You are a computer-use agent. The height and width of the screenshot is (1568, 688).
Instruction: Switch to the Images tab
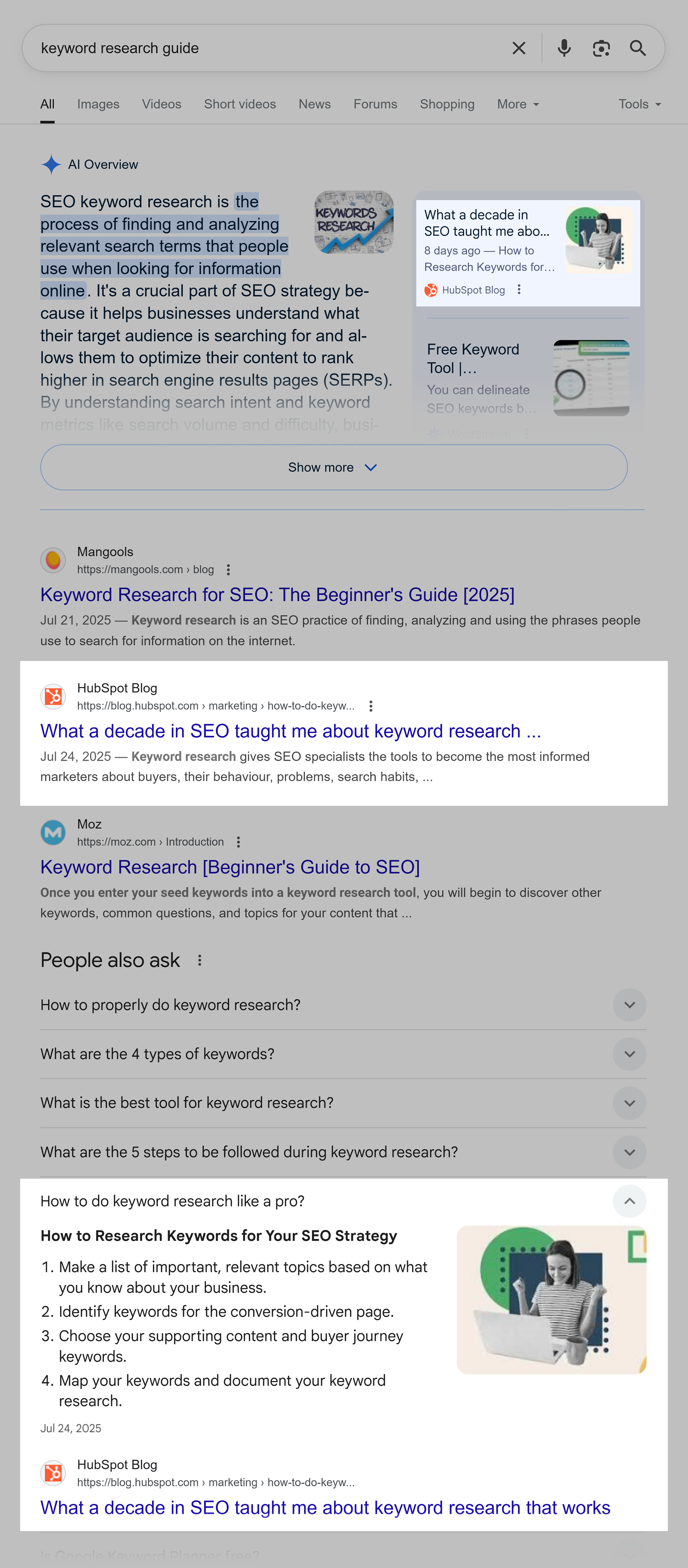(x=98, y=104)
